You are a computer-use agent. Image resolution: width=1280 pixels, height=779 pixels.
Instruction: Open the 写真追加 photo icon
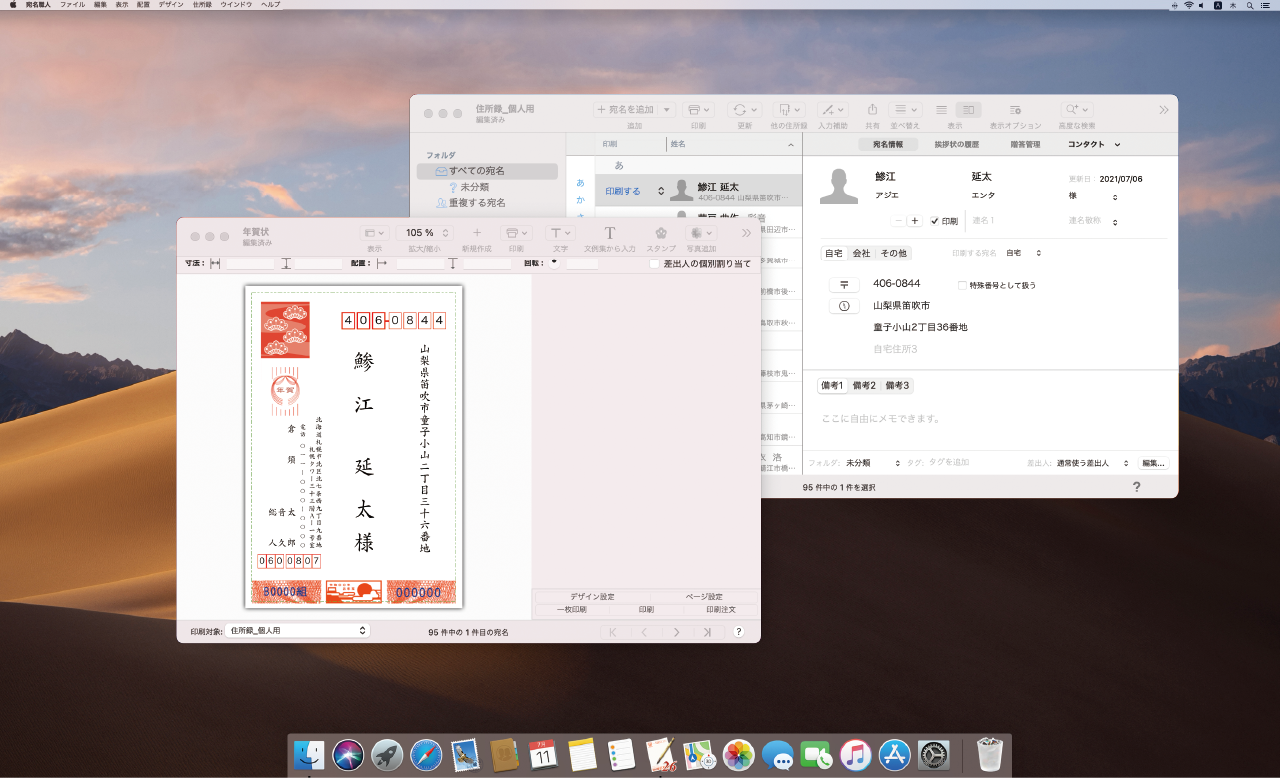click(701, 233)
